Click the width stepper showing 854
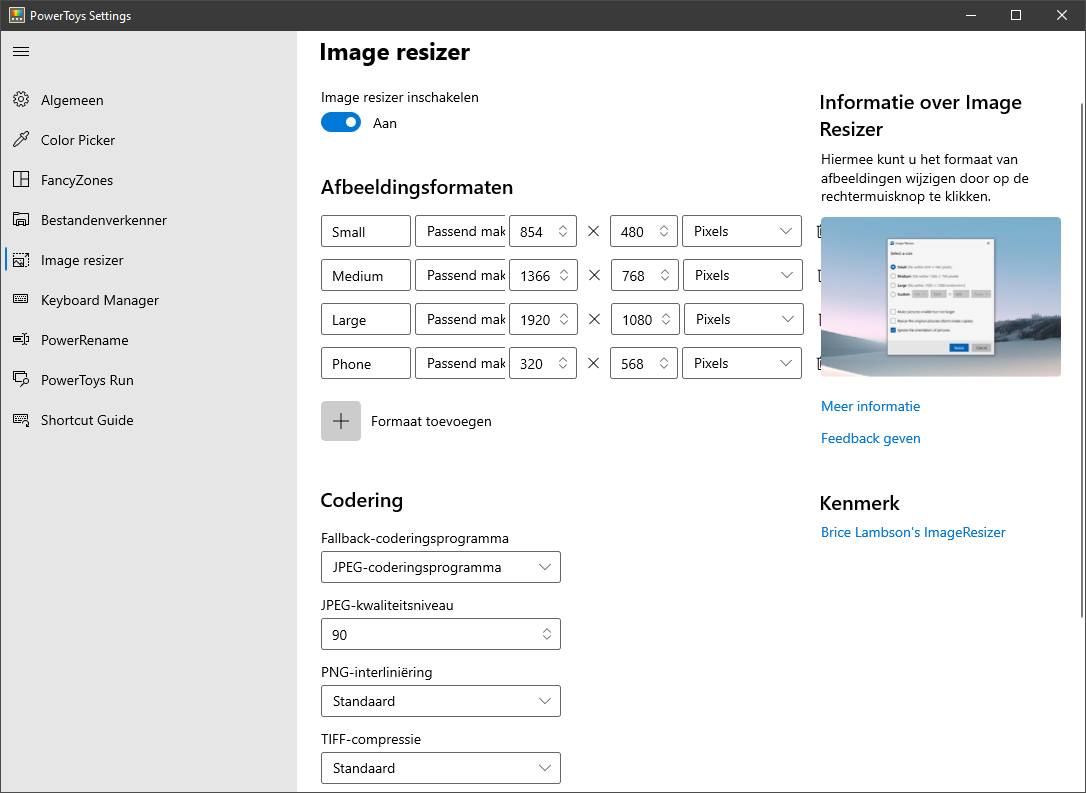The height and width of the screenshot is (793, 1086). point(543,231)
